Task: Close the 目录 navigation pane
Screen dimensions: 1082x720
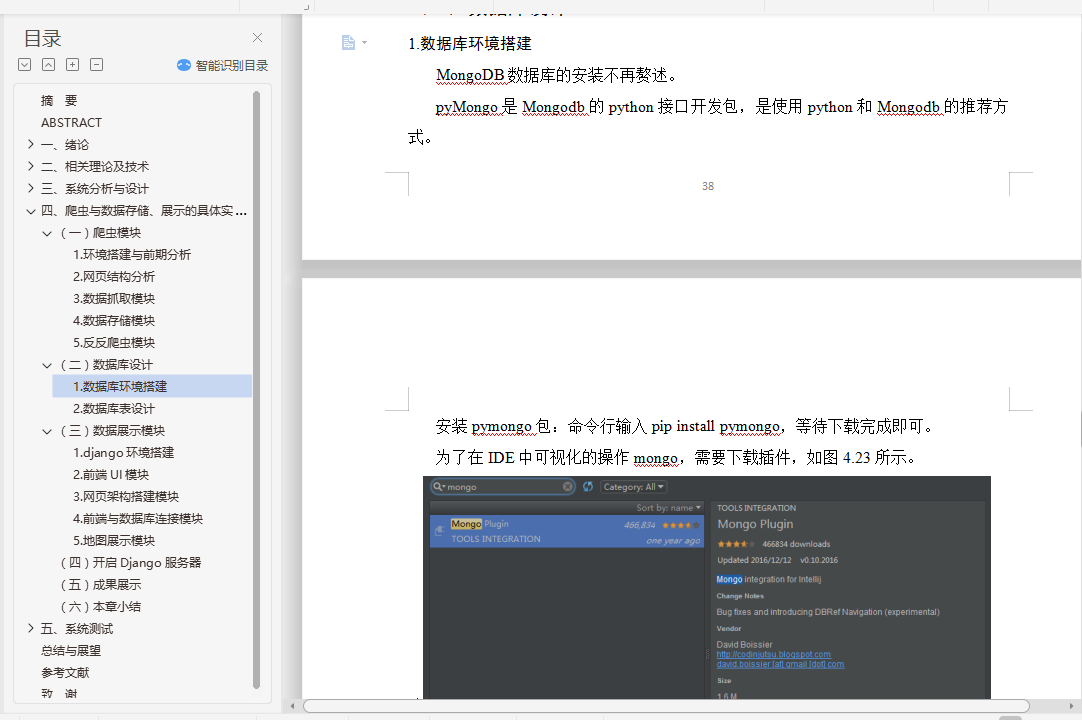Action: pyautogui.click(x=257, y=37)
